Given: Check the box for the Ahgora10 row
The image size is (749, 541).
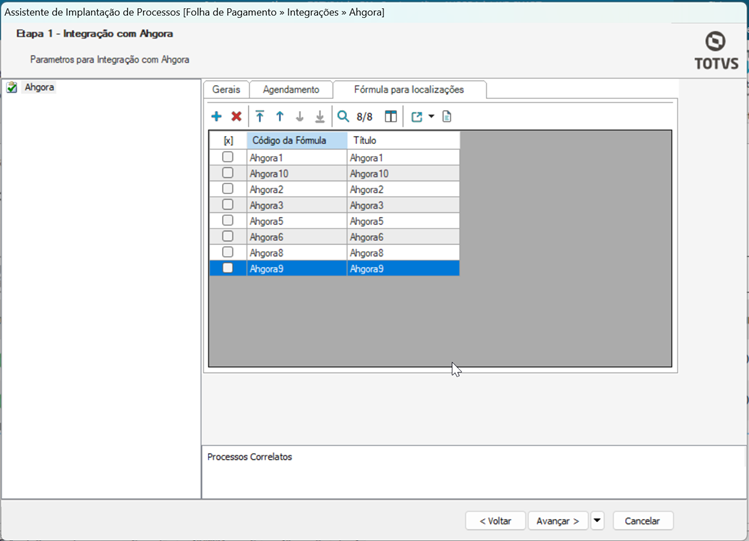Looking at the screenshot, I should click(x=228, y=173).
